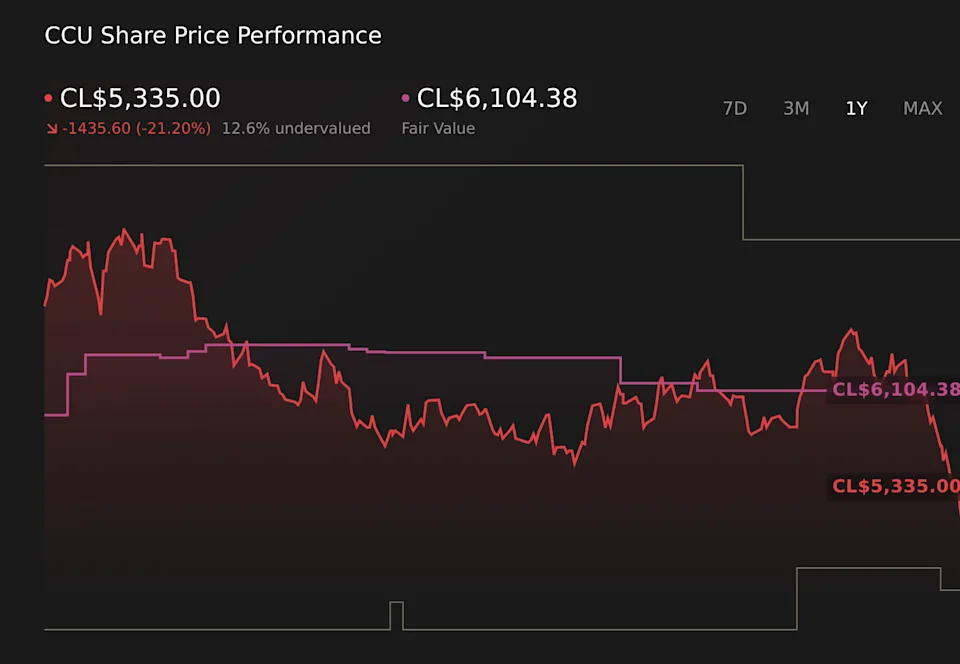Viewport: 960px width, 664px height.
Task: Click red down-arrow next to price change
Action: [x=51, y=129]
